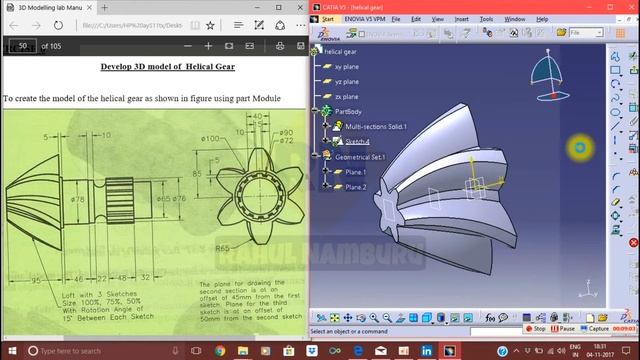Open the Start menu in CATIA menu bar

point(328,19)
